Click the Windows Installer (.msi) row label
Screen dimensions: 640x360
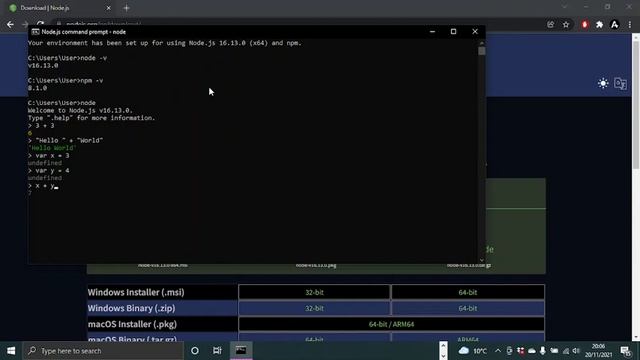click(136, 292)
